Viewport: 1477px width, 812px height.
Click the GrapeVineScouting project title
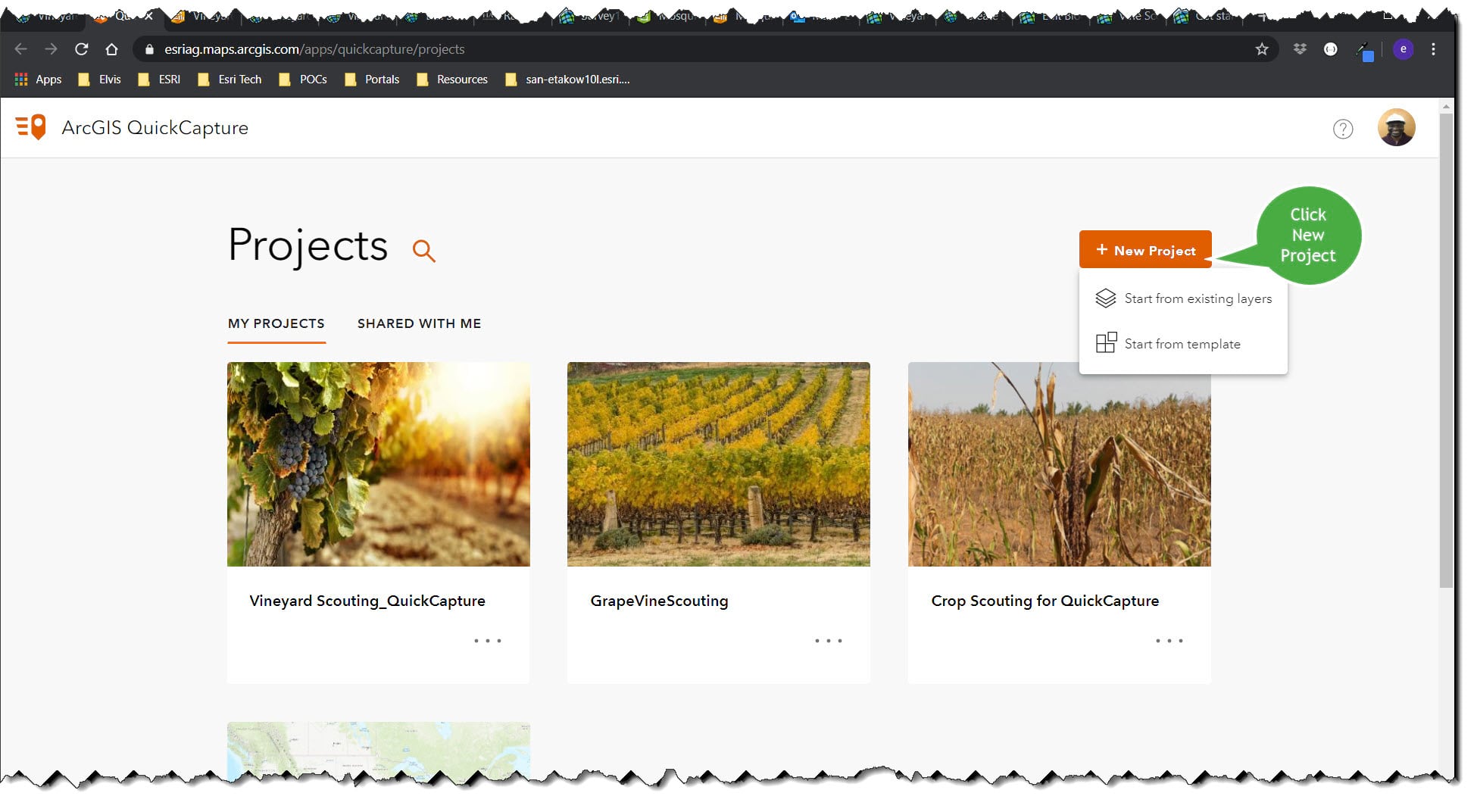point(660,601)
